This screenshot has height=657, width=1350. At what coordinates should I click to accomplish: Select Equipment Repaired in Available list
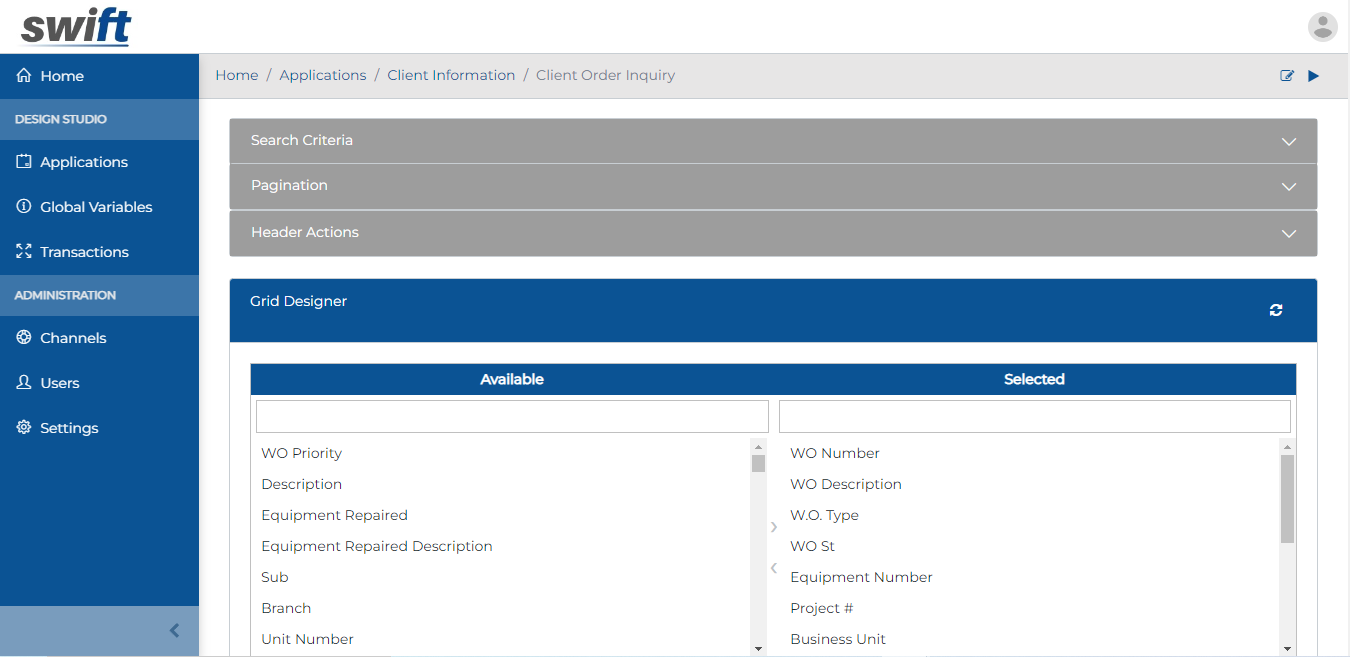pos(334,515)
